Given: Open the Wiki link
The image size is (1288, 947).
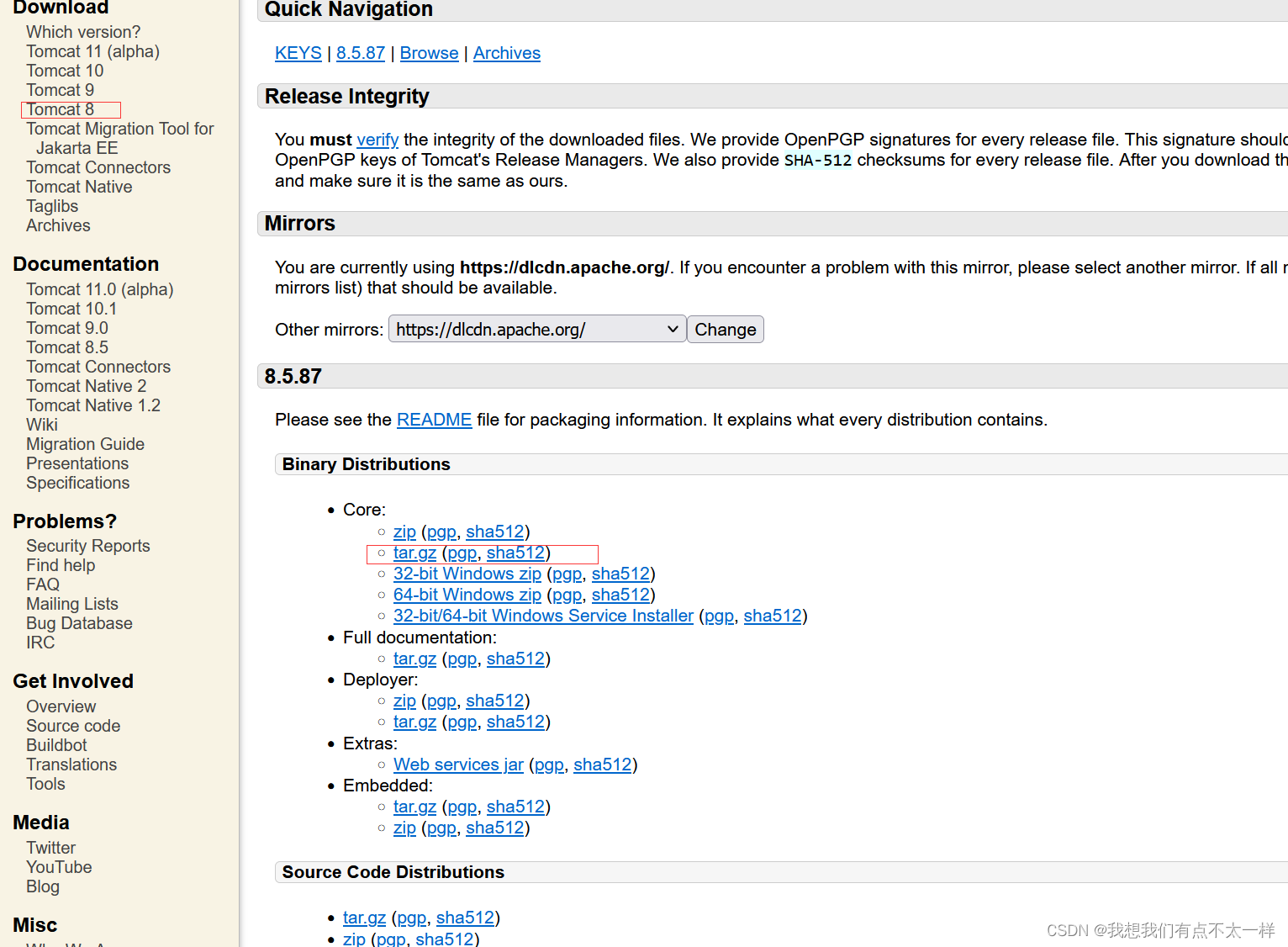Looking at the screenshot, I should tap(42, 425).
